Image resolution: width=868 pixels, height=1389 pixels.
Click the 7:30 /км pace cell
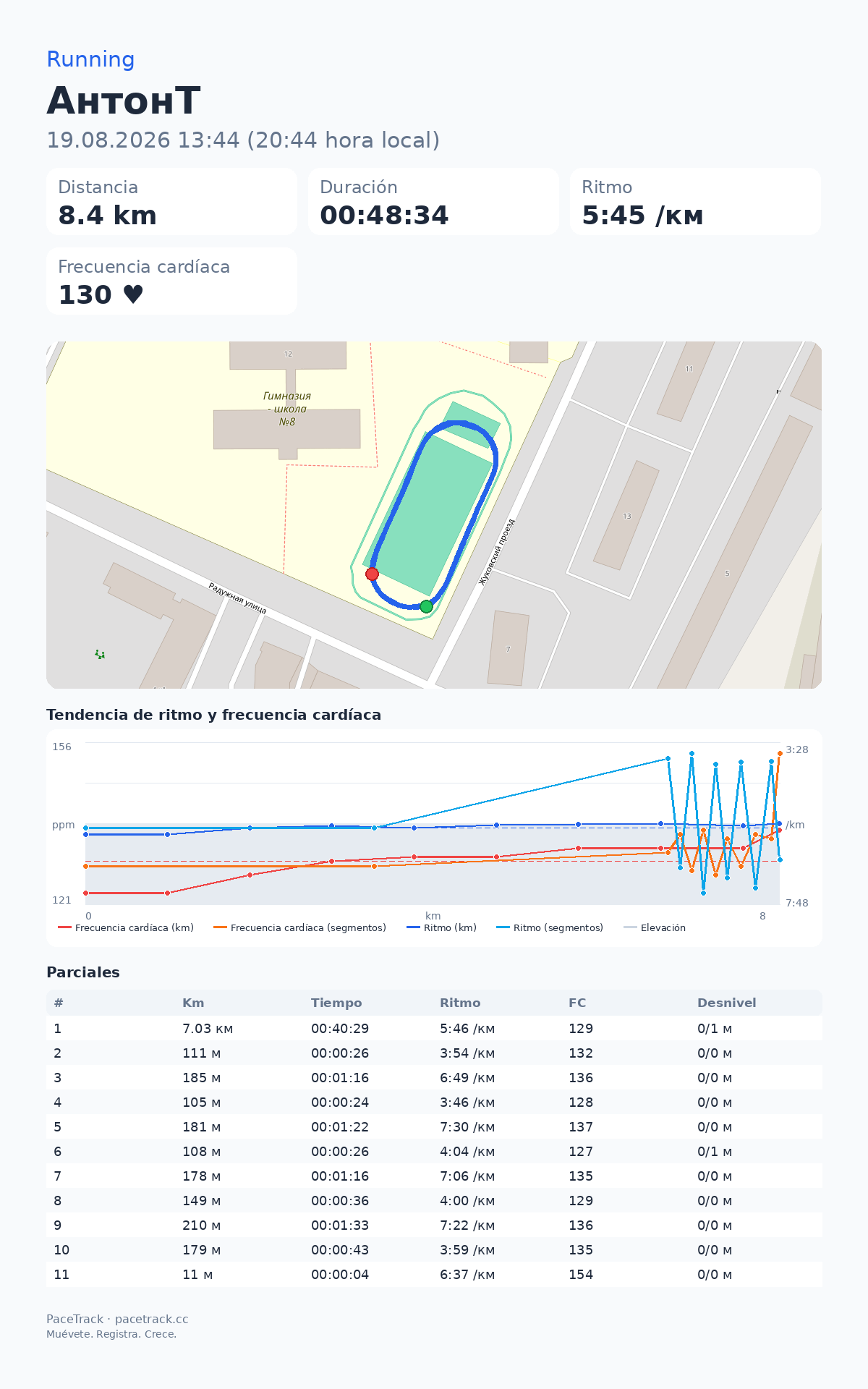[467, 1126]
